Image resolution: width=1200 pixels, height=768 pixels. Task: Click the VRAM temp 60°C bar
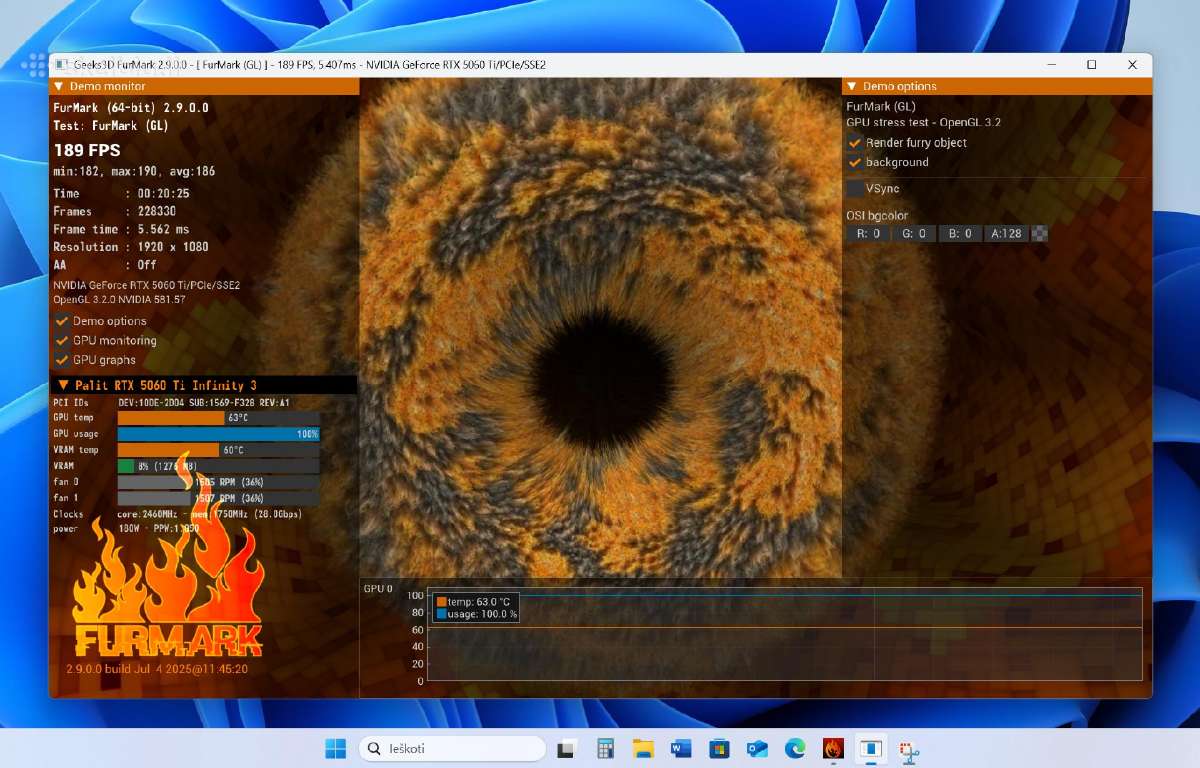click(219, 450)
